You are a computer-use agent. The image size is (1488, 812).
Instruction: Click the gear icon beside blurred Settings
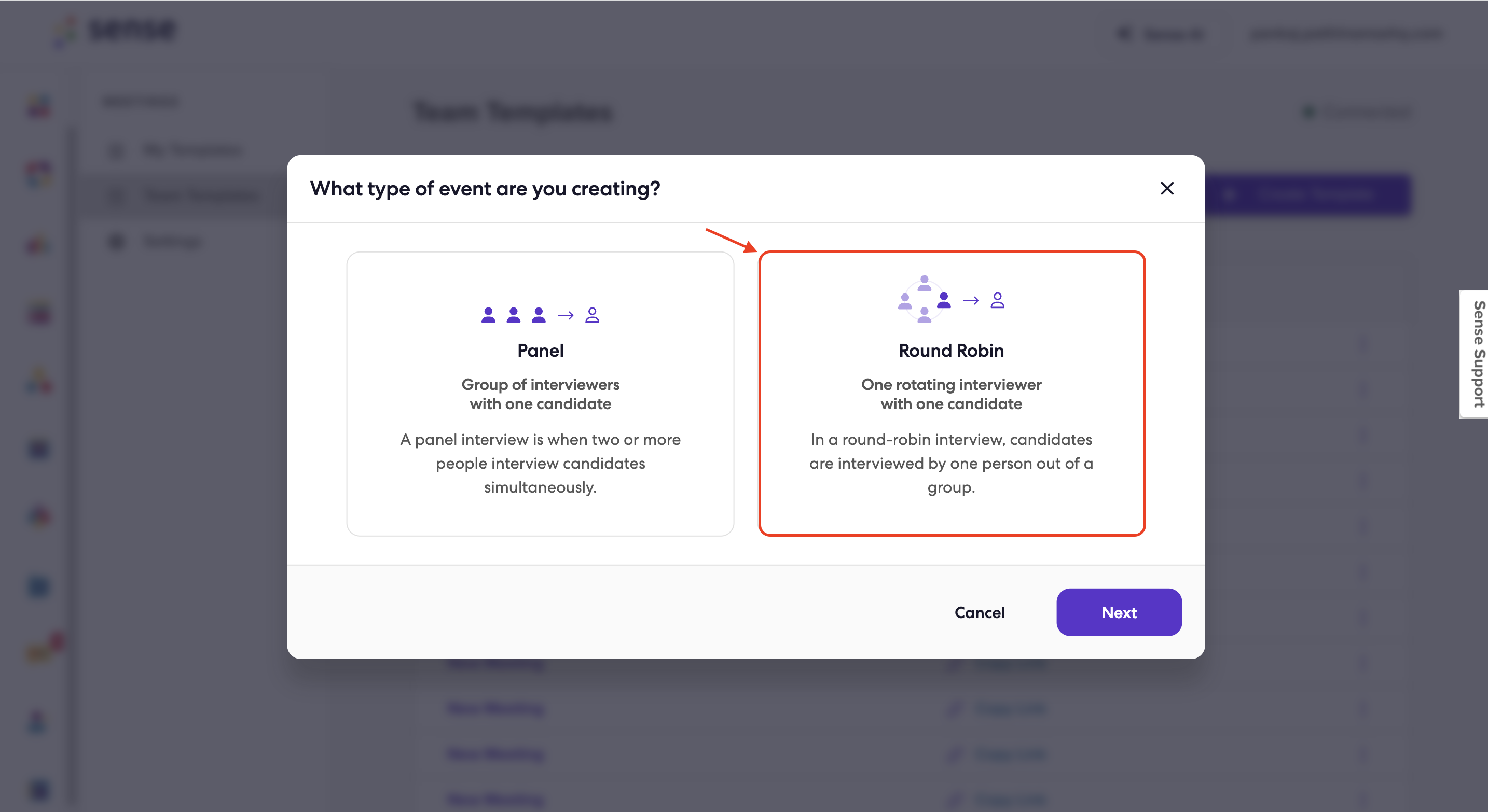coord(116,241)
